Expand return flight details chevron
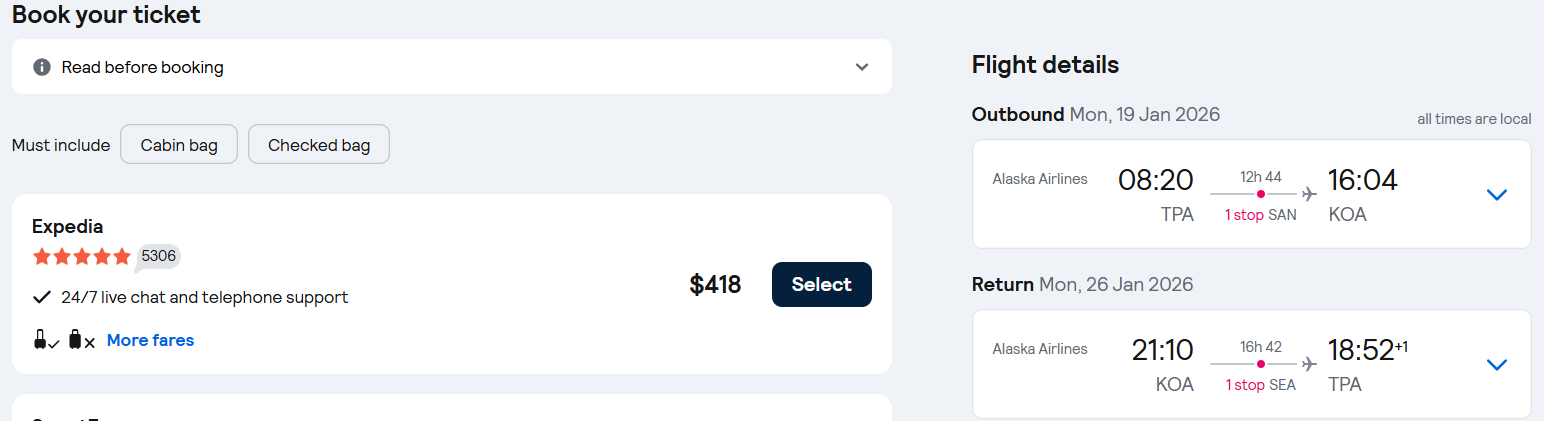Image resolution: width=1544 pixels, height=421 pixels. click(x=1496, y=365)
